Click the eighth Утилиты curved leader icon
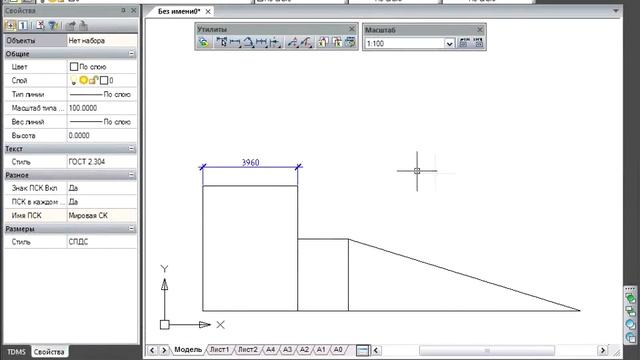Screen dimensions: 640x360 306,42
